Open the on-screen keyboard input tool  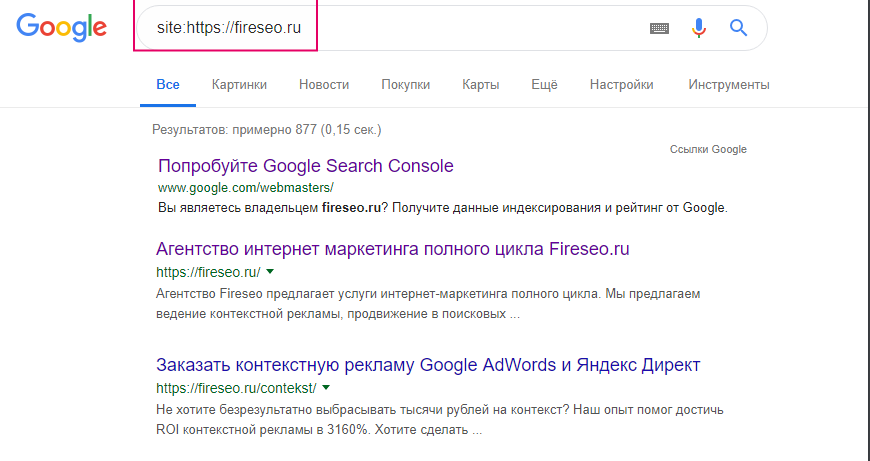[x=659, y=28]
